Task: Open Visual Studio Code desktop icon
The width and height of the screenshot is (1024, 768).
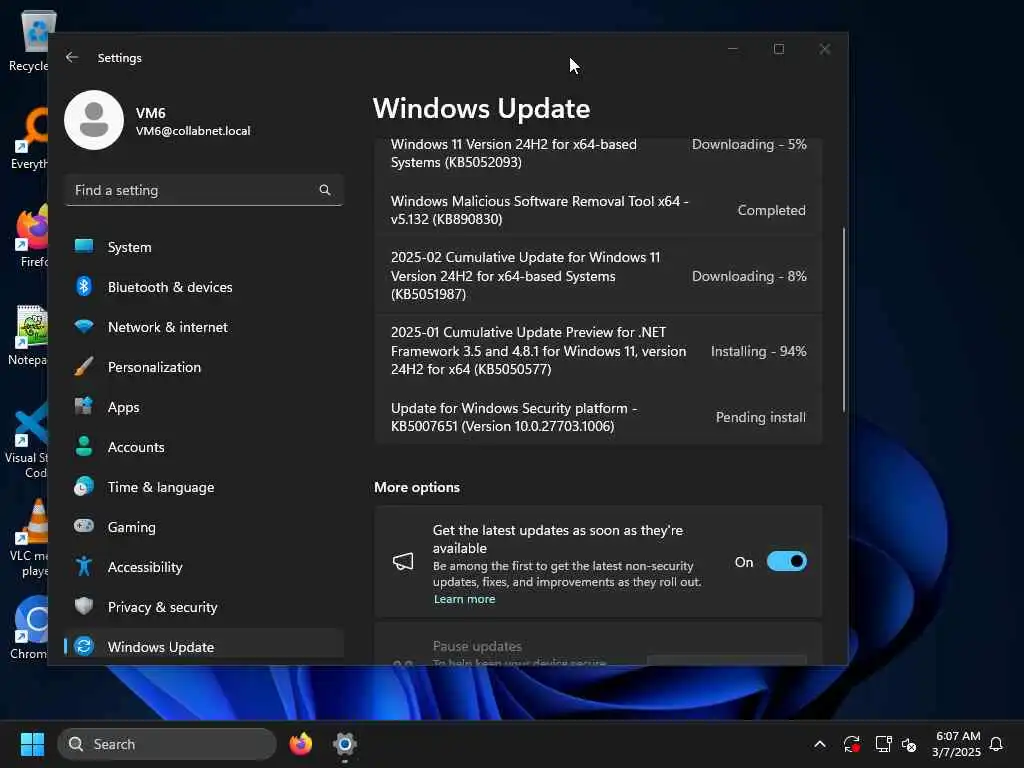Action: [x=27, y=441]
